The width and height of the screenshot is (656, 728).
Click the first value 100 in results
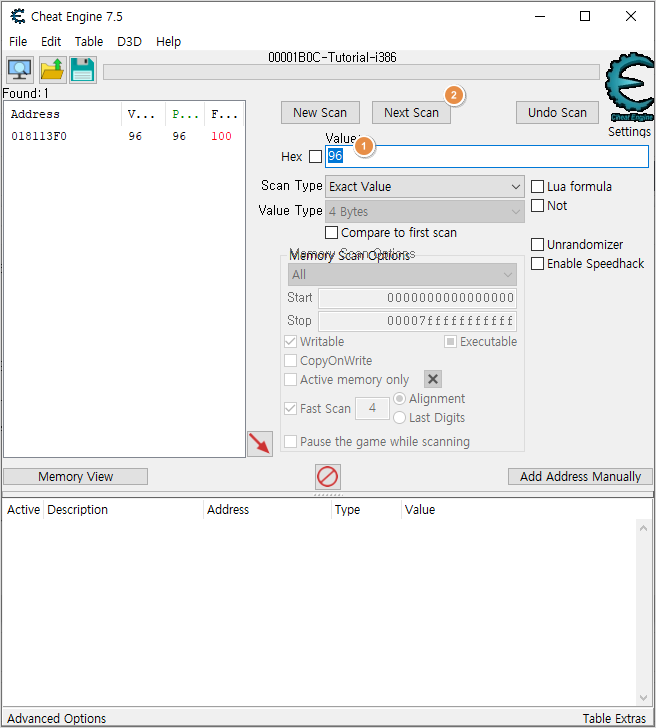click(221, 136)
